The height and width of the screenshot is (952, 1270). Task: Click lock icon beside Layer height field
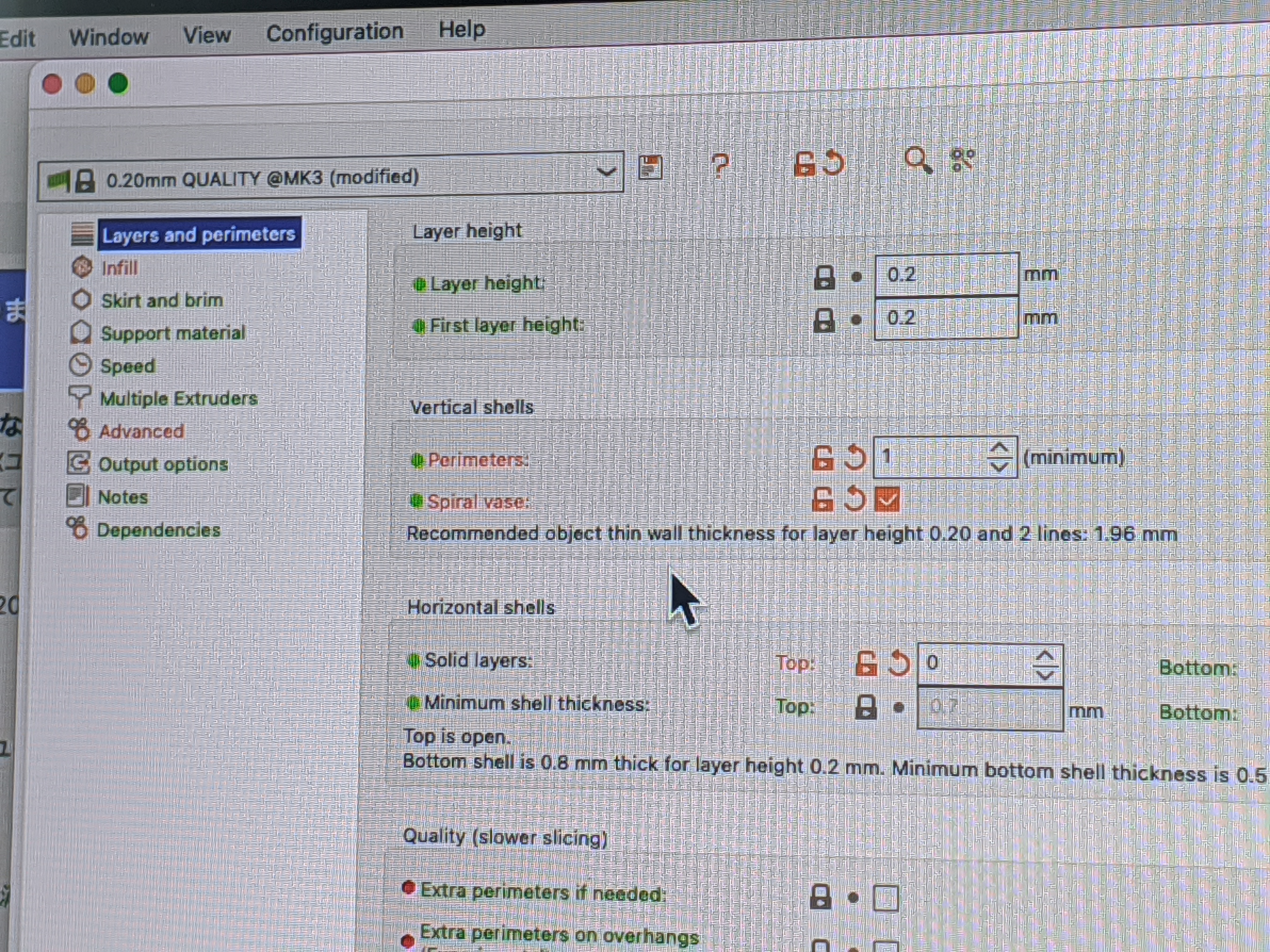coord(825,277)
